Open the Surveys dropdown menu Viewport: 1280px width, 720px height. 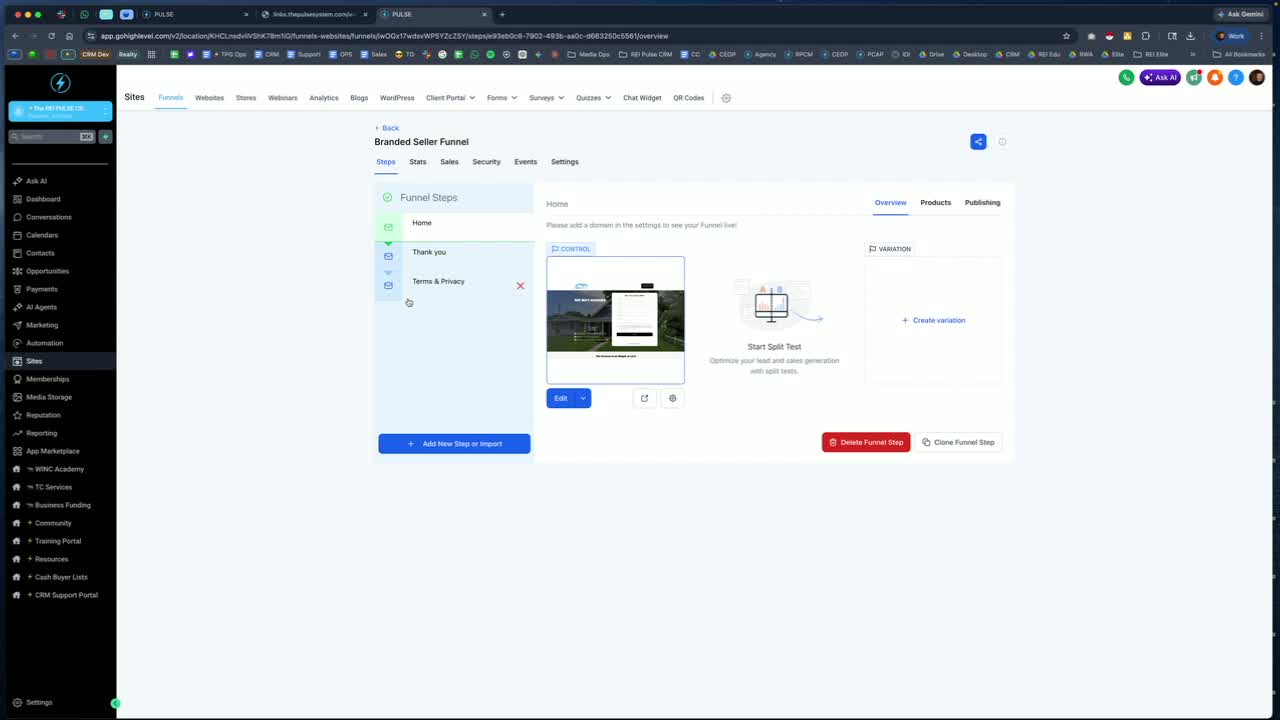coord(546,98)
